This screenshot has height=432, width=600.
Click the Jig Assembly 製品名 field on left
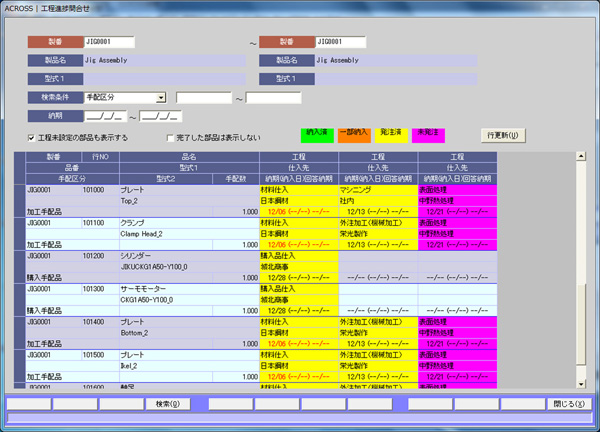tap(165, 60)
